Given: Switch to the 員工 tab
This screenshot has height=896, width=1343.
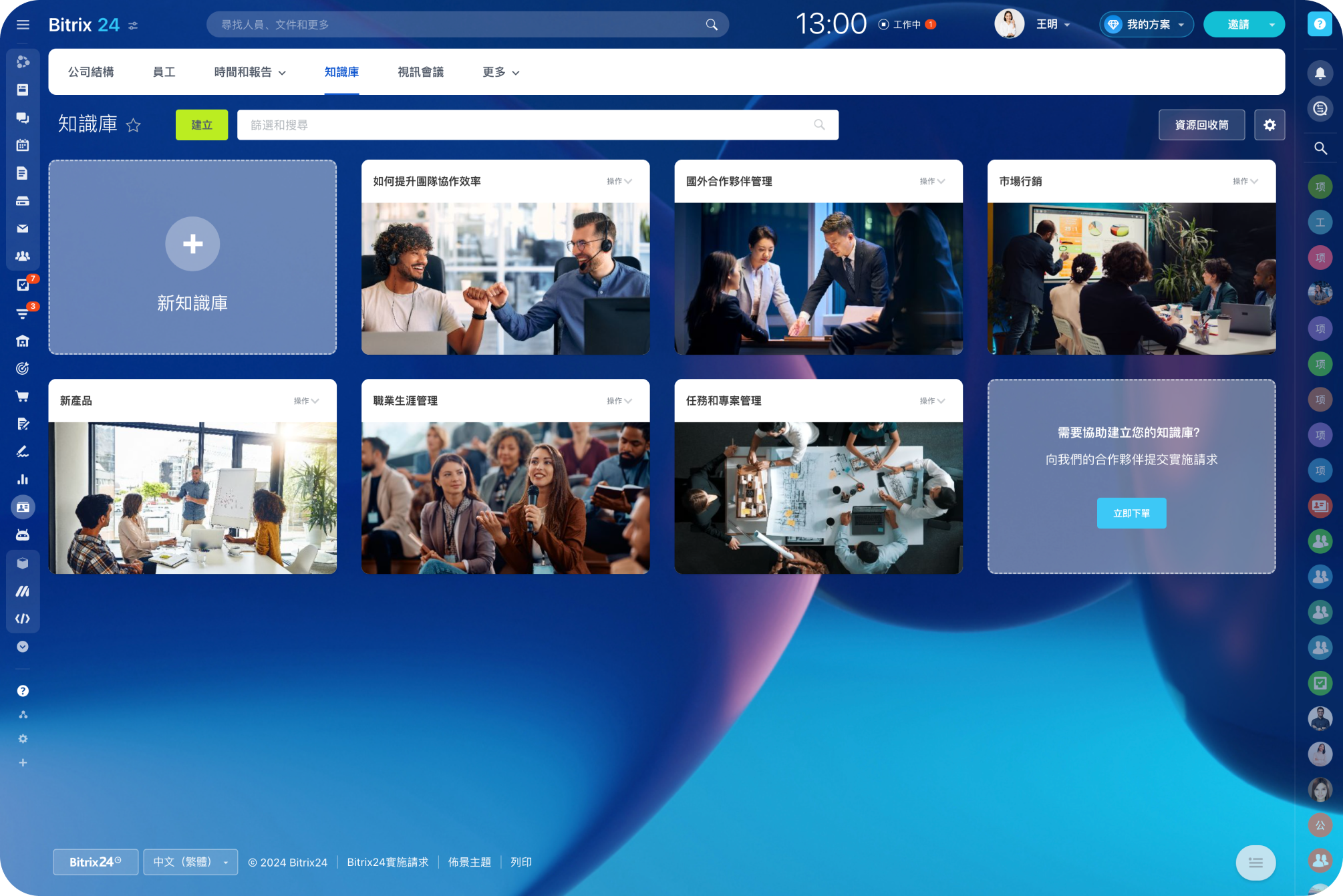Looking at the screenshot, I should (x=164, y=72).
